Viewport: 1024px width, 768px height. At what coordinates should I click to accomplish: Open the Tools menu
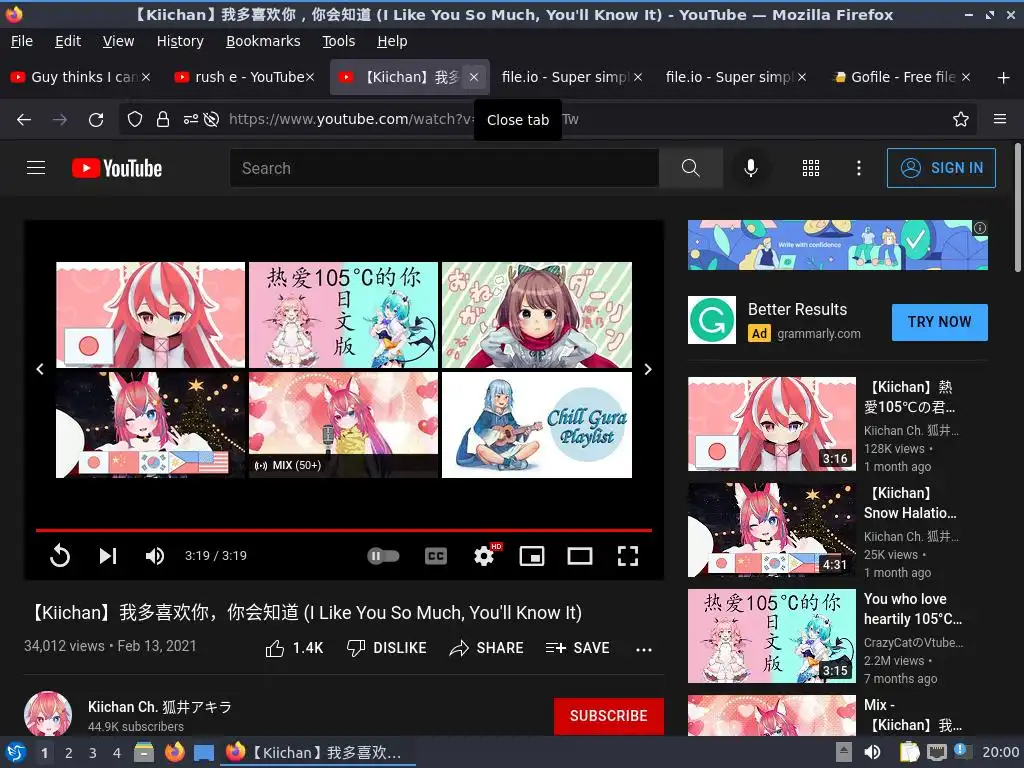[338, 41]
